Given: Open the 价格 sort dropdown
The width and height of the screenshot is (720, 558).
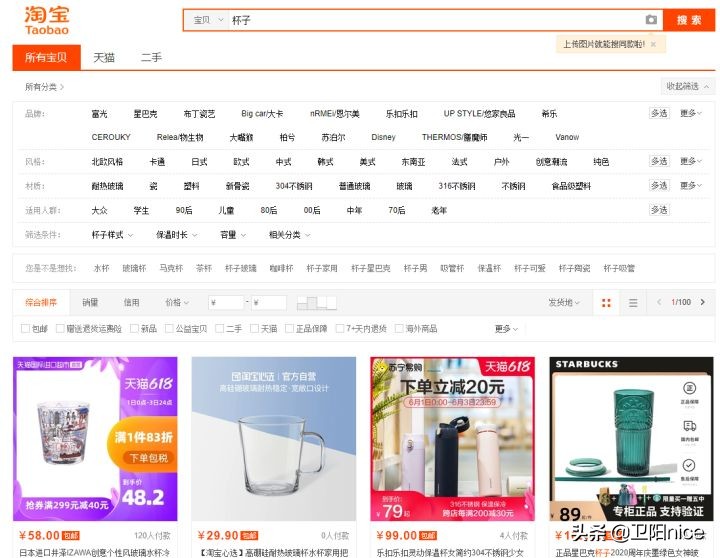Looking at the screenshot, I should pyautogui.click(x=177, y=302).
